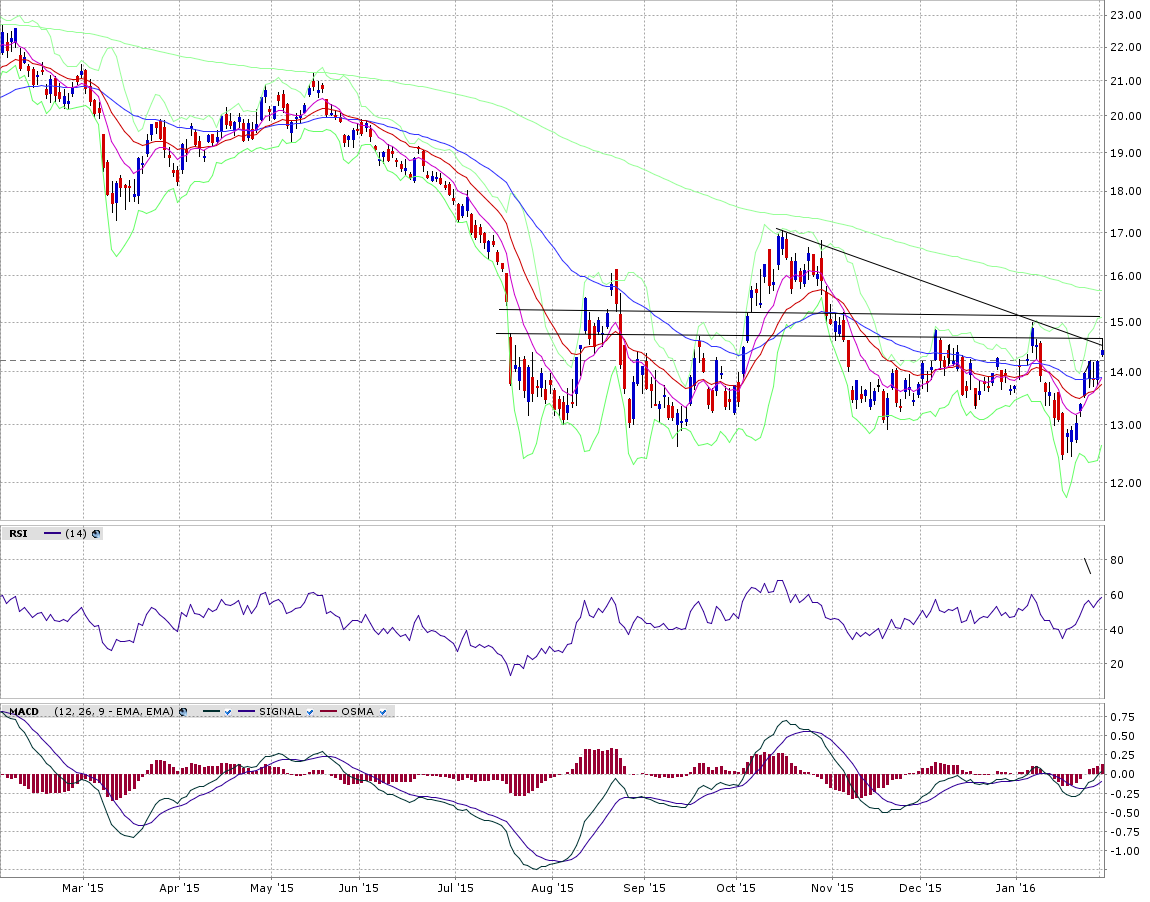Image resolution: width=1150 pixels, height=902 pixels.
Task: Click the RSI 20 level label
Action: (x=1117, y=664)
